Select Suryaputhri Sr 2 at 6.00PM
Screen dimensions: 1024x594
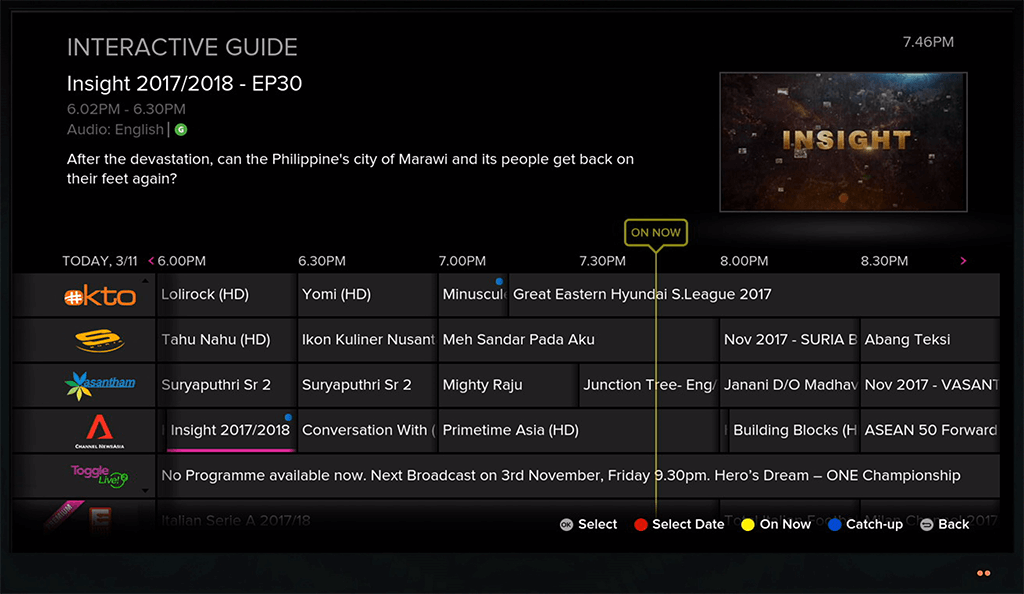(227, 385)
